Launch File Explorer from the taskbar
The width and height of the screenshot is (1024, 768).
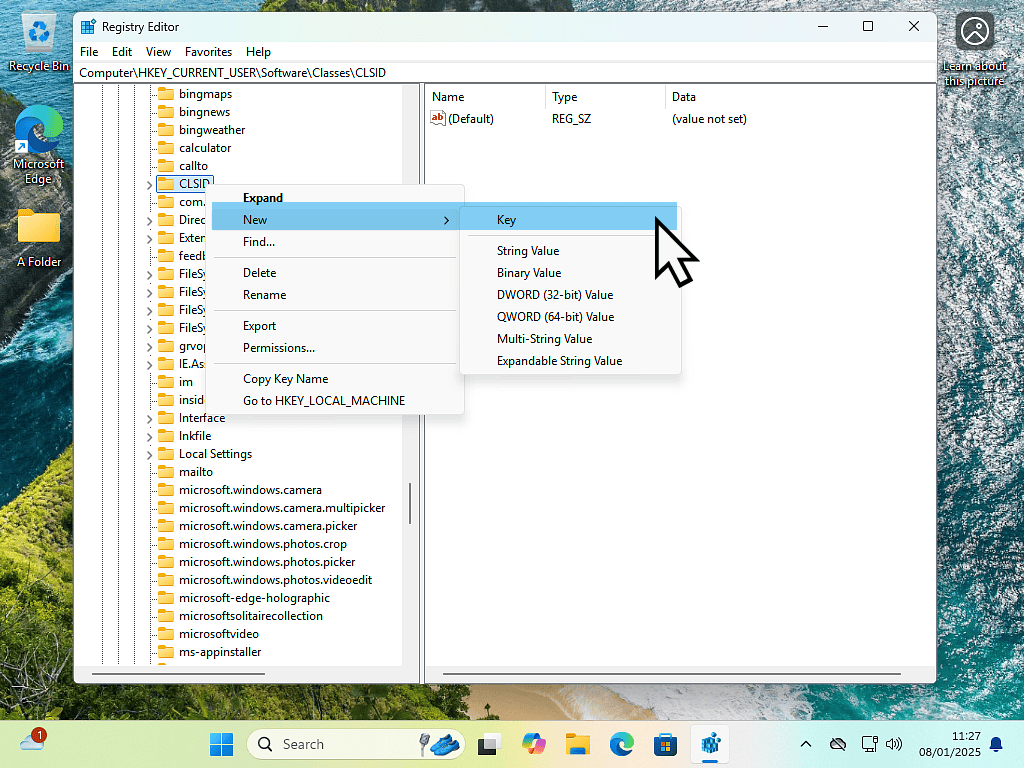point(577,744)
